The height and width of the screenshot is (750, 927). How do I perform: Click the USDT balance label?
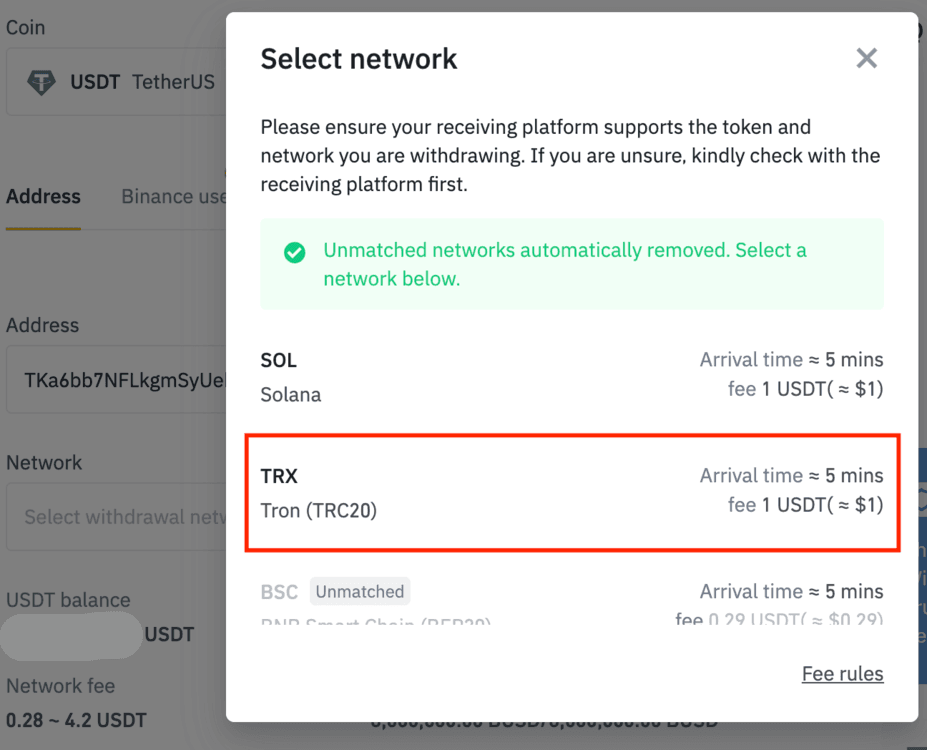[x=68, y=600]
